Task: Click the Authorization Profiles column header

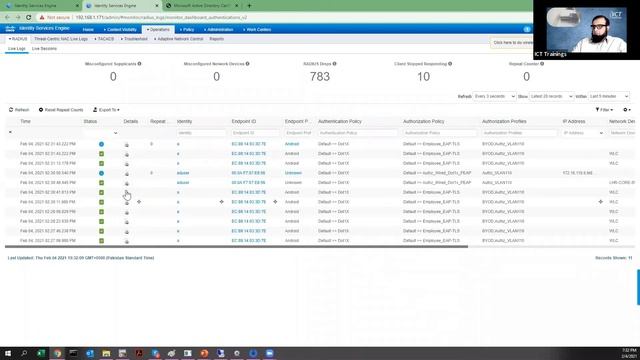Action: (x=504, y=122)
